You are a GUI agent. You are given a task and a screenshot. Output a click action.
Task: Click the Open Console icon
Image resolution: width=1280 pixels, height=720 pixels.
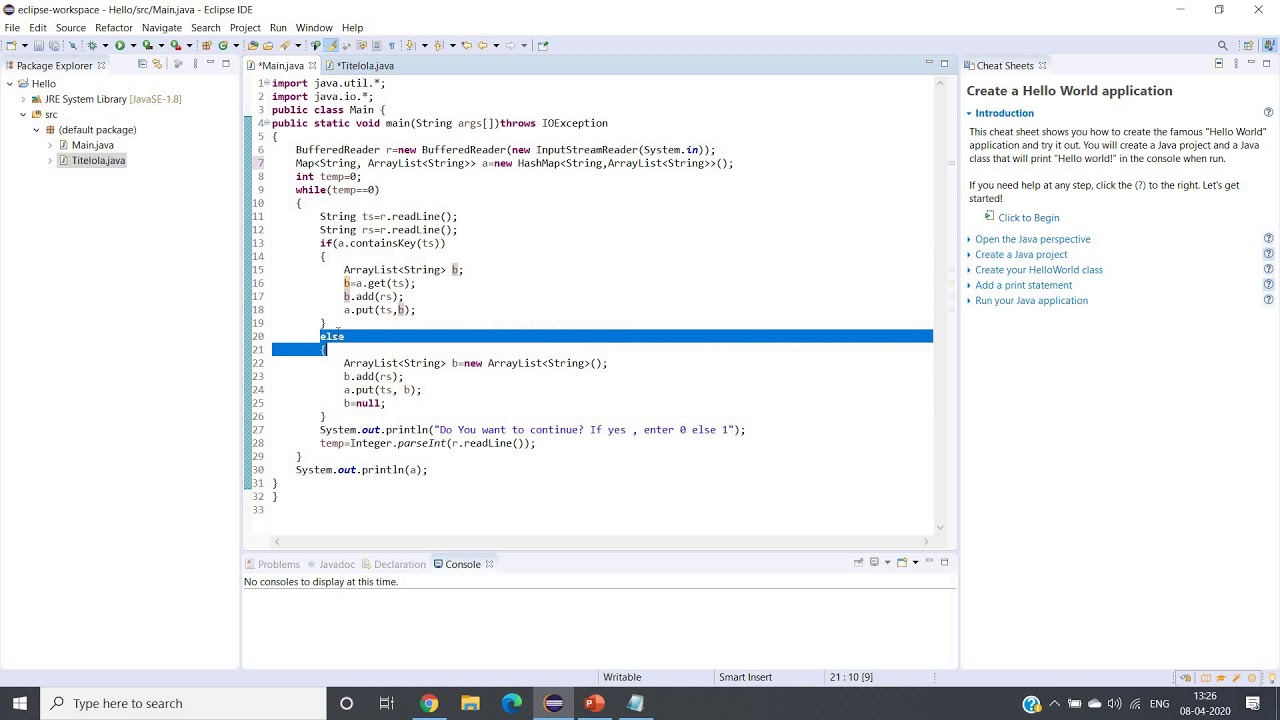[x=902, y=563]
